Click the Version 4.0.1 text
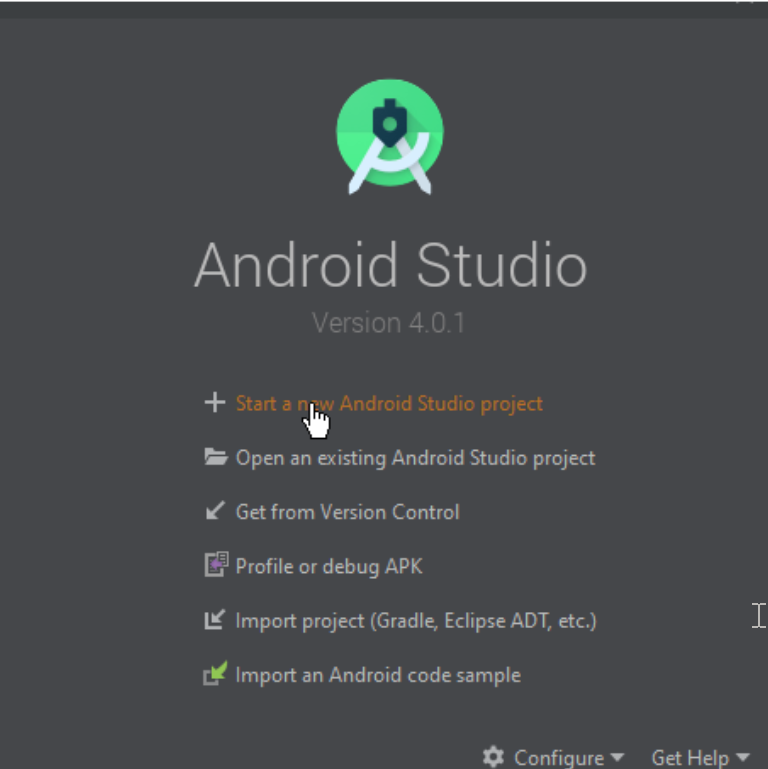Viewport: 768px width, 769px height. point(388,323)
